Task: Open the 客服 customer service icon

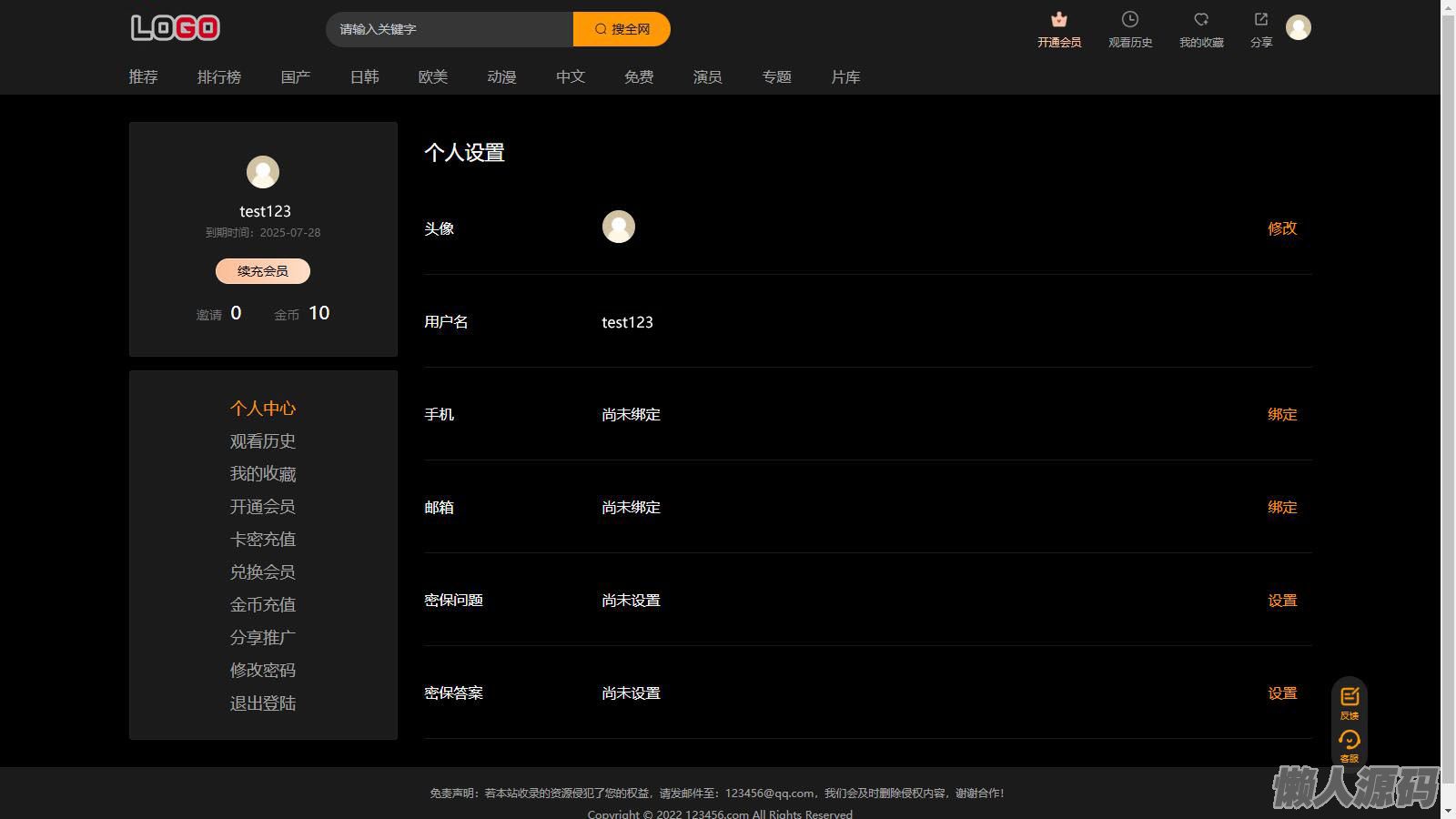Action: (1349, 741)
